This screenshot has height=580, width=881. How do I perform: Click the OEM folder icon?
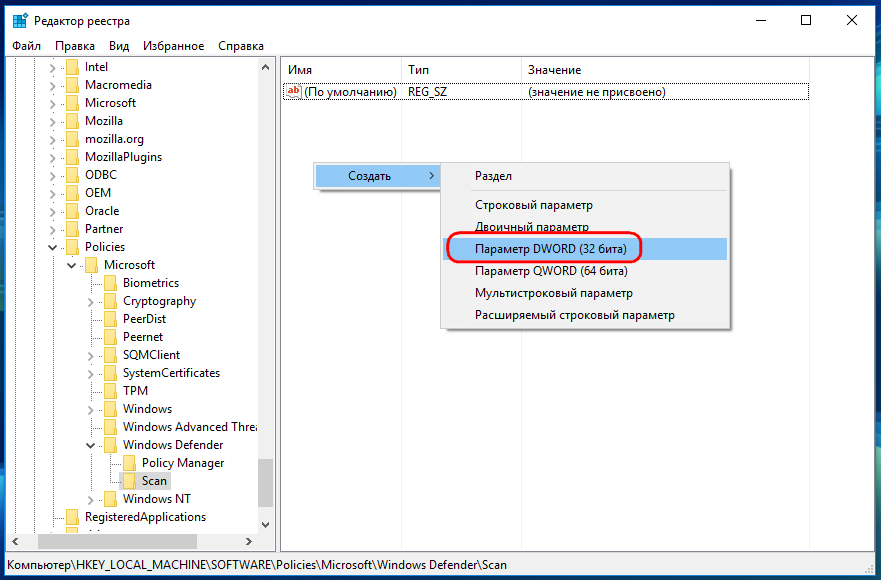pyautogui.click(x=72, y=193)
